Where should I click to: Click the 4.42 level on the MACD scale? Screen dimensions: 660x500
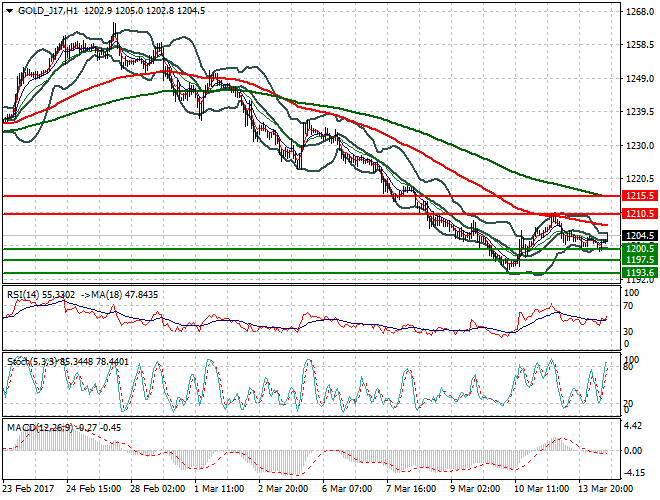coord(632,427)
